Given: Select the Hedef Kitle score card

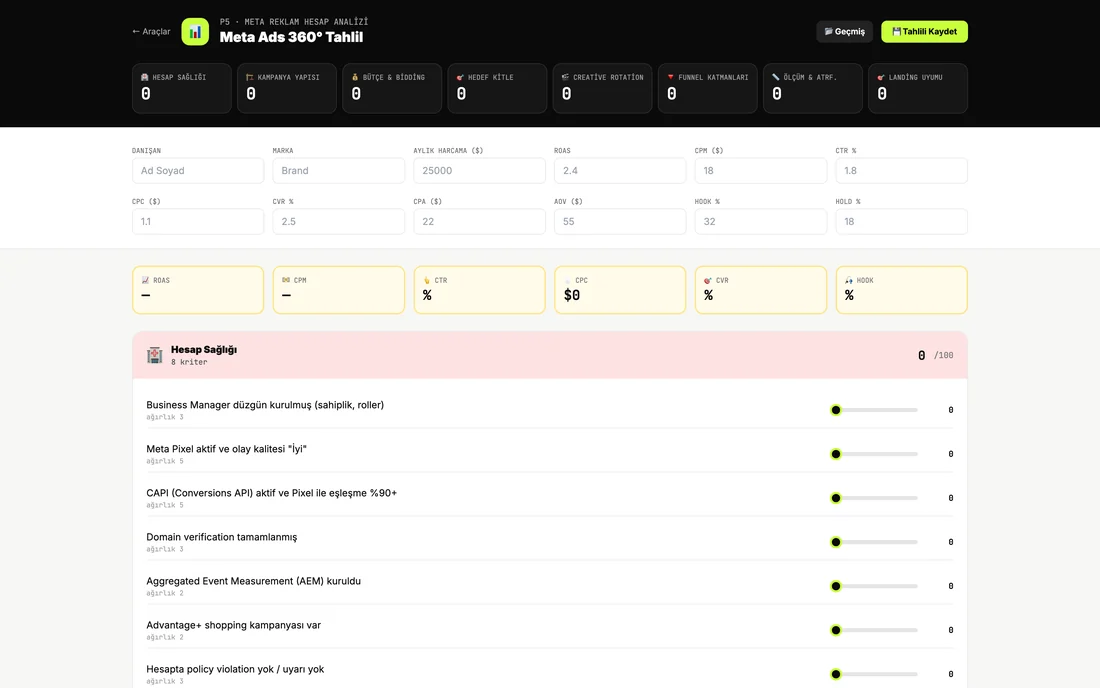Looking at the screenshot, I should [497, 88].
